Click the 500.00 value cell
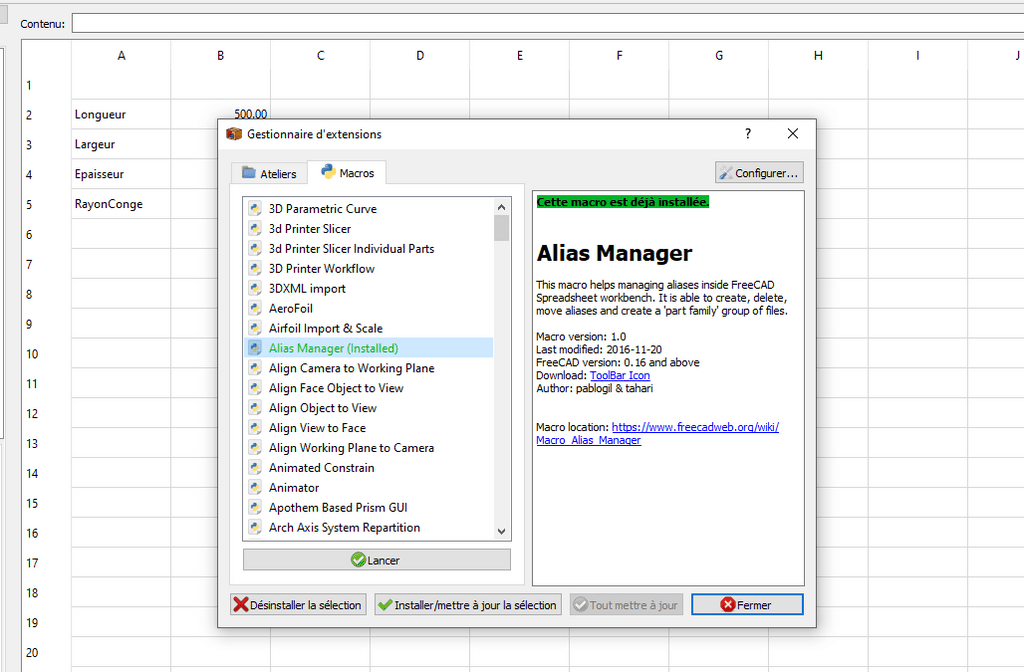Viewport: 1024px width, 672px height. point(221,114)
